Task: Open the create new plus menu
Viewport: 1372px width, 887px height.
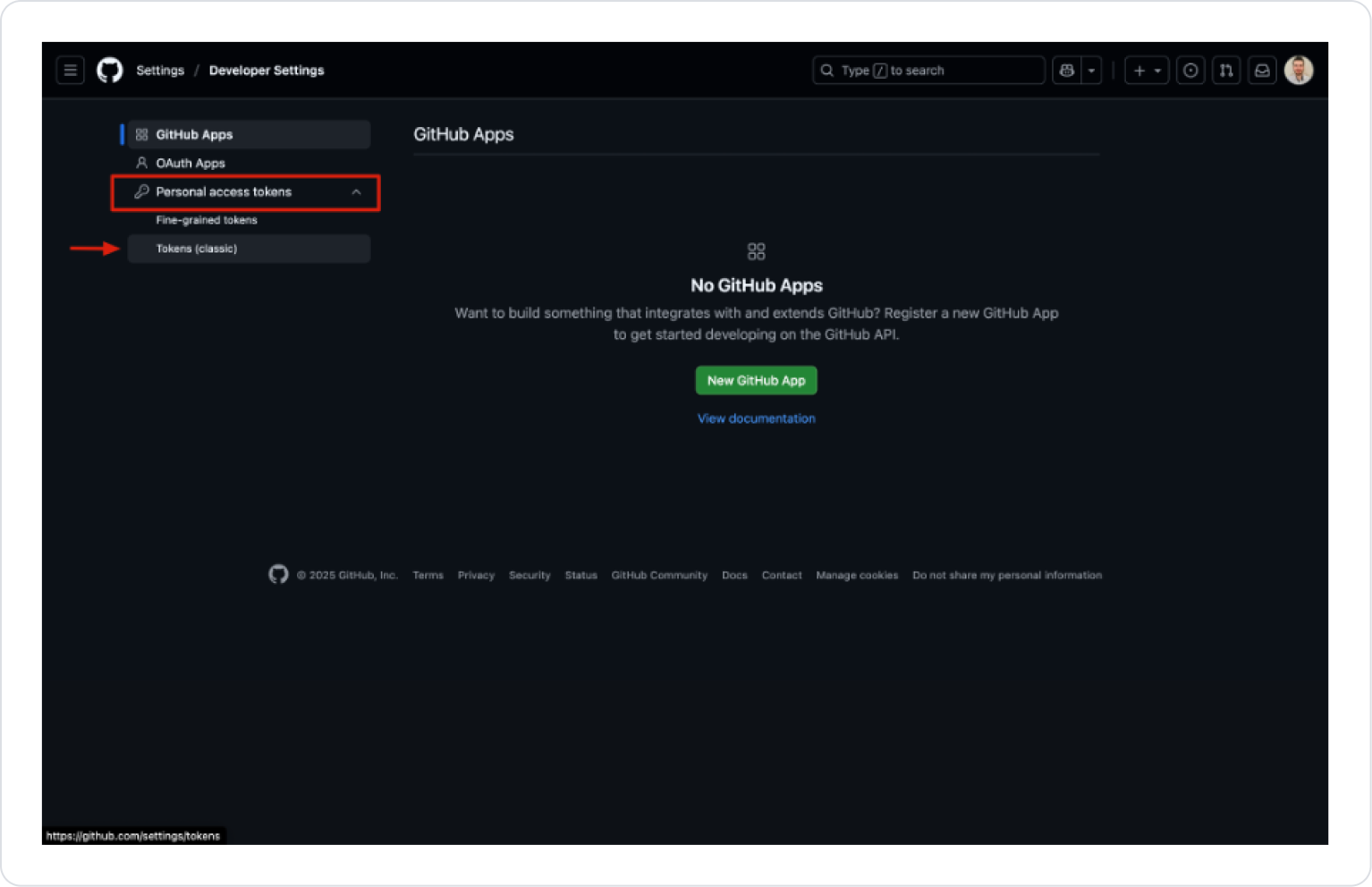Action: tap(1147, 70)
